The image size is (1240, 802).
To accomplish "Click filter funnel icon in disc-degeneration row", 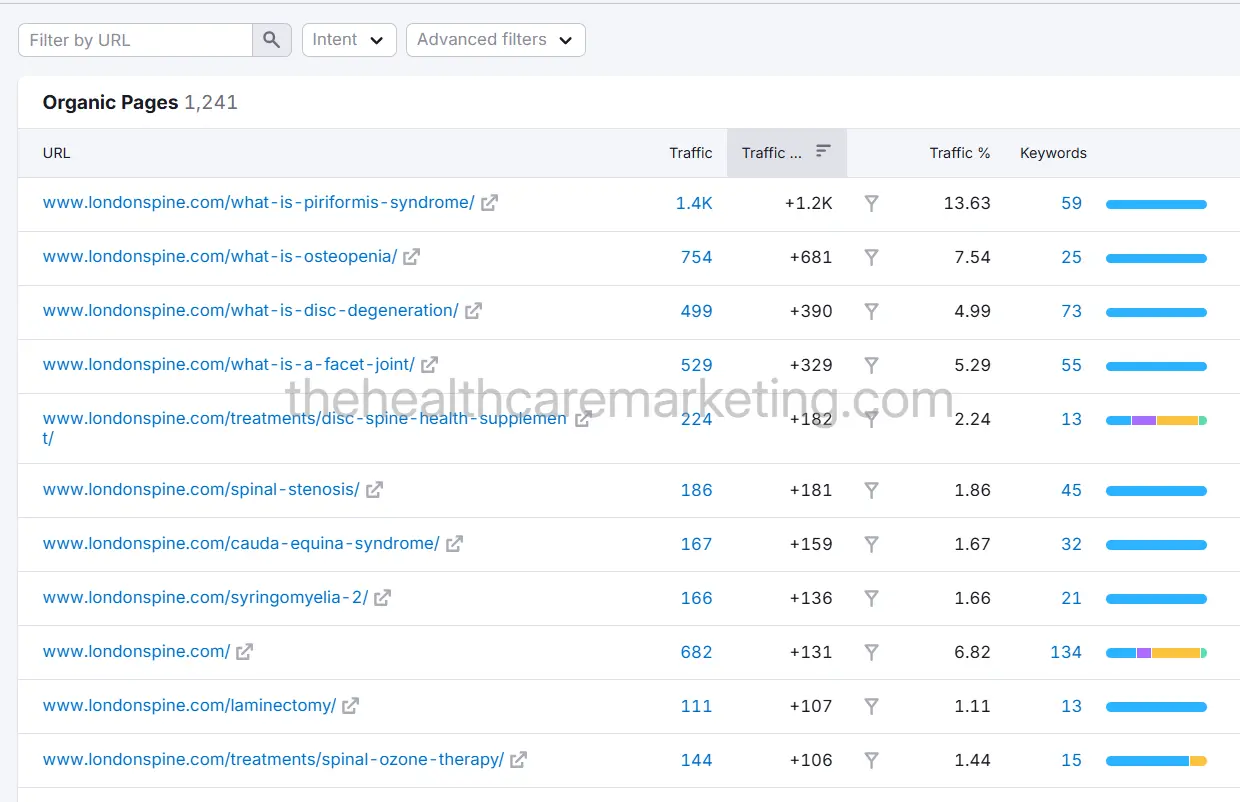I will pyautogui.click(x=871, y=311).
